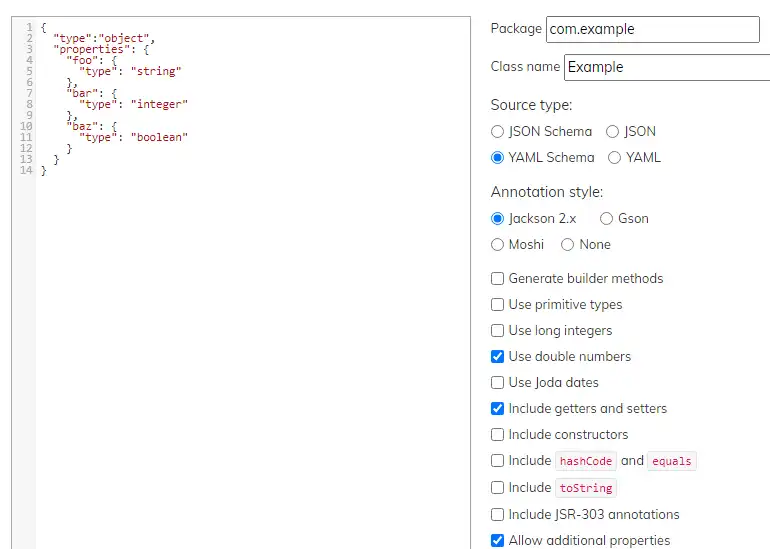Select Jackson 2.x annotation style
This screenshot has width=770, height=549.
click(498, 218)
